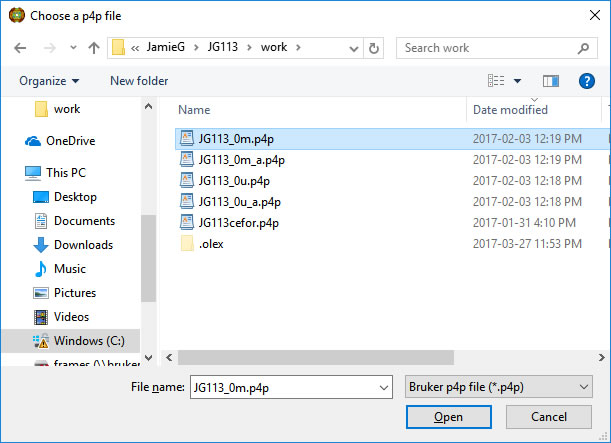The height and width of the screenshot is (443, 611).
Task: Select Downloads in the navigation pane
Action: click(x=83, y=245)
